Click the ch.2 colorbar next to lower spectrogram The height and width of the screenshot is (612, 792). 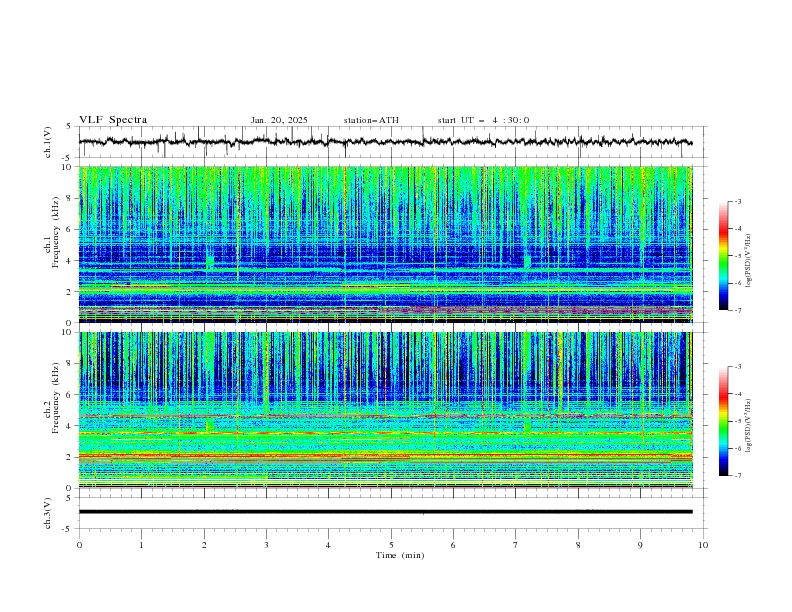(x=723, y=421)
